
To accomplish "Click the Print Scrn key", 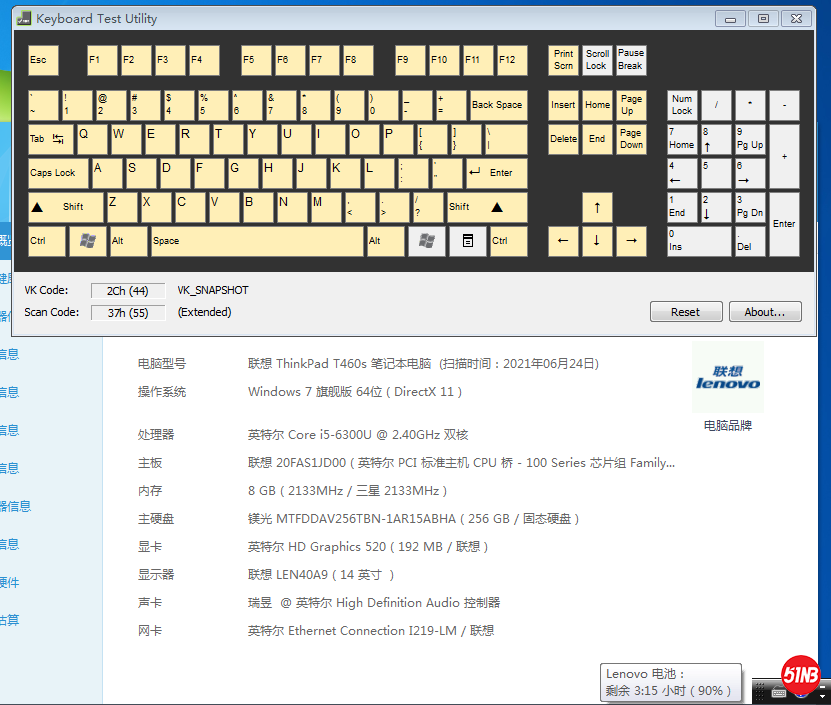I will click(x=563, y=60).
